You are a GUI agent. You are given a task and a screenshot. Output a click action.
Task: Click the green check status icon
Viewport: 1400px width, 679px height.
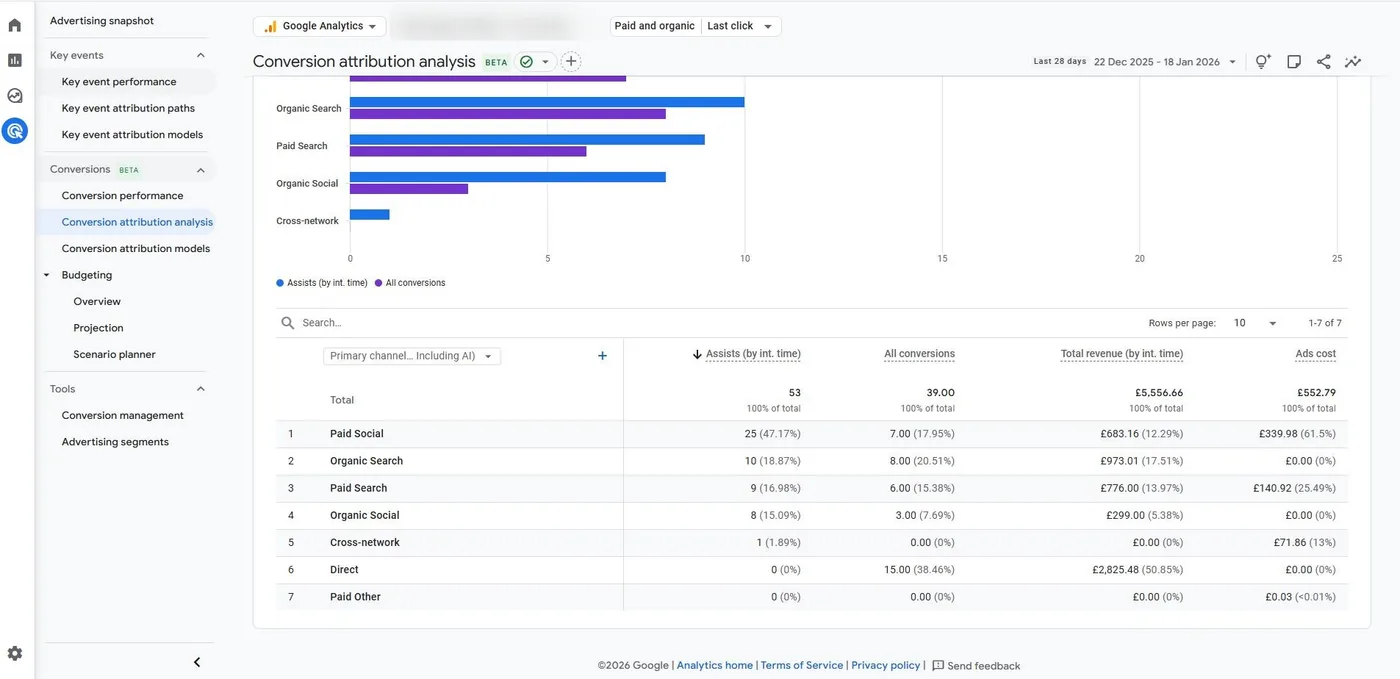pos(526,62)
